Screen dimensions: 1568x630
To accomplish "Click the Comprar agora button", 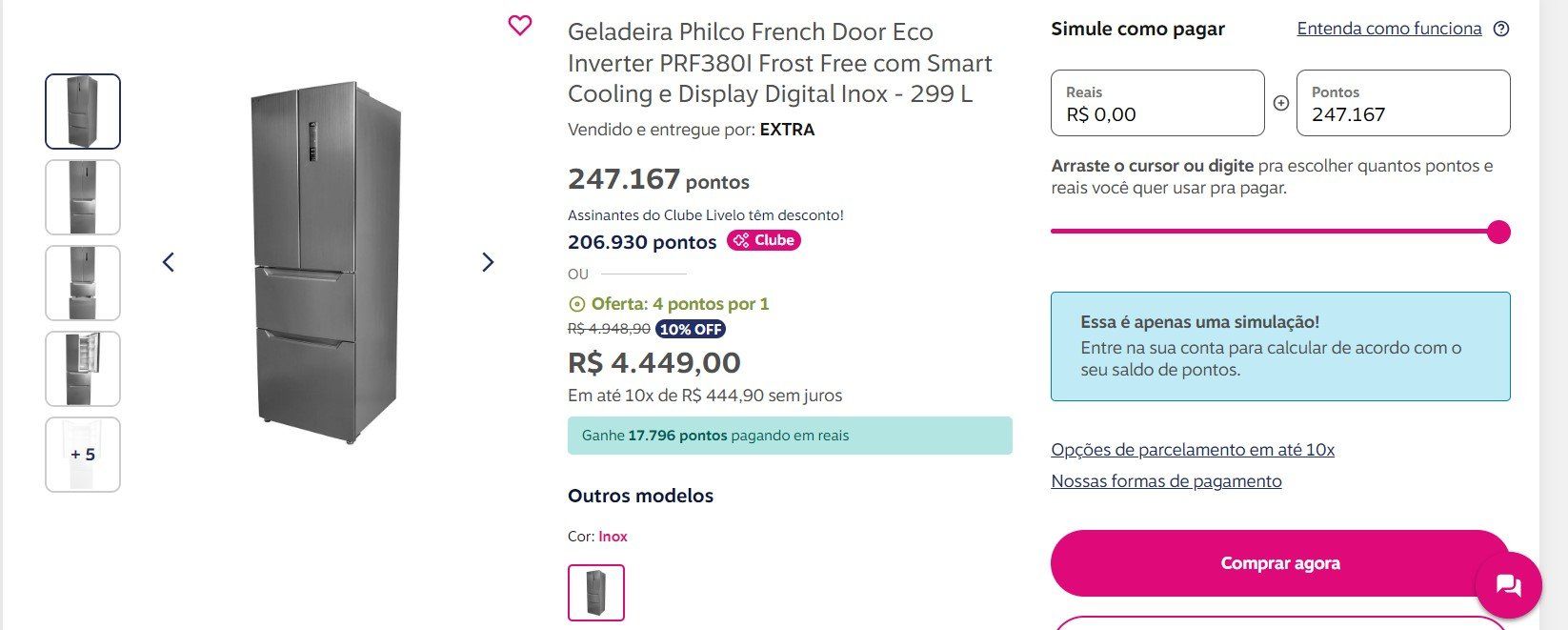I will coord(1280,563).
